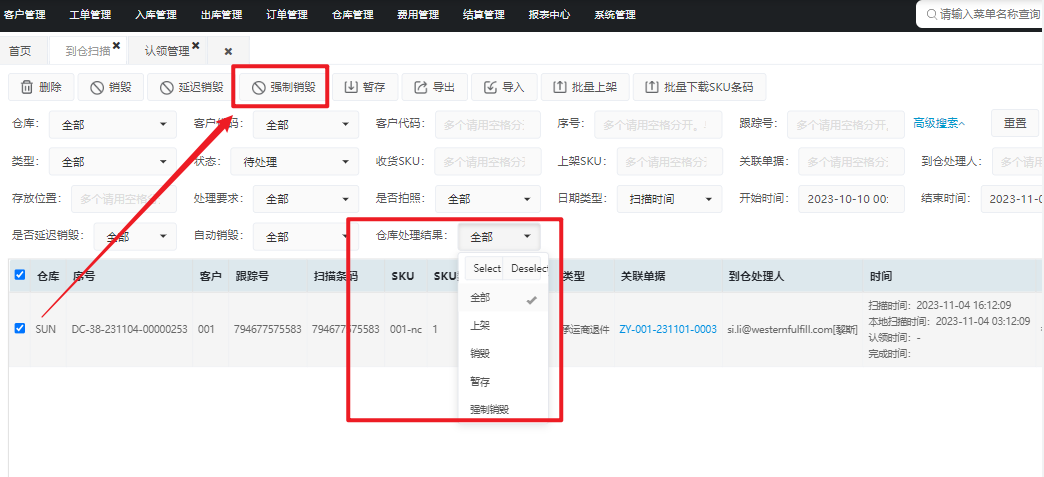1044x477 pixels.
Task: Click the 序号 input field
Action: tap(658, 124)
